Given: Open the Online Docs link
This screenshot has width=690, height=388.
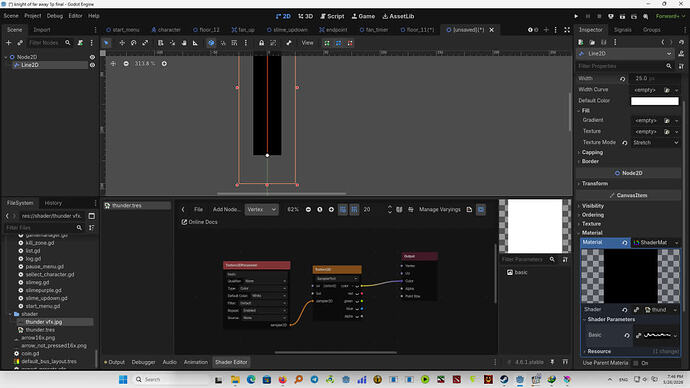Looking at the screenshot, I should pyautogui.click(x=199, y=222).
